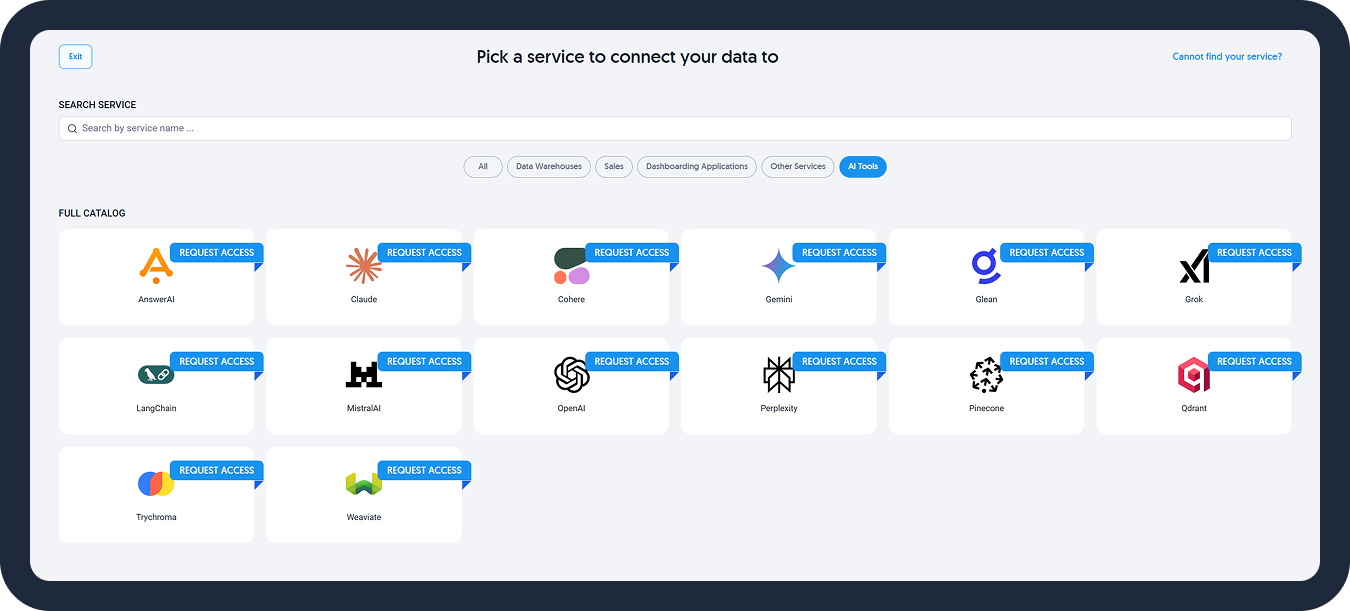1350x611 pixels.
Task: Click the Trychroma name label
Action: point(156,518)
